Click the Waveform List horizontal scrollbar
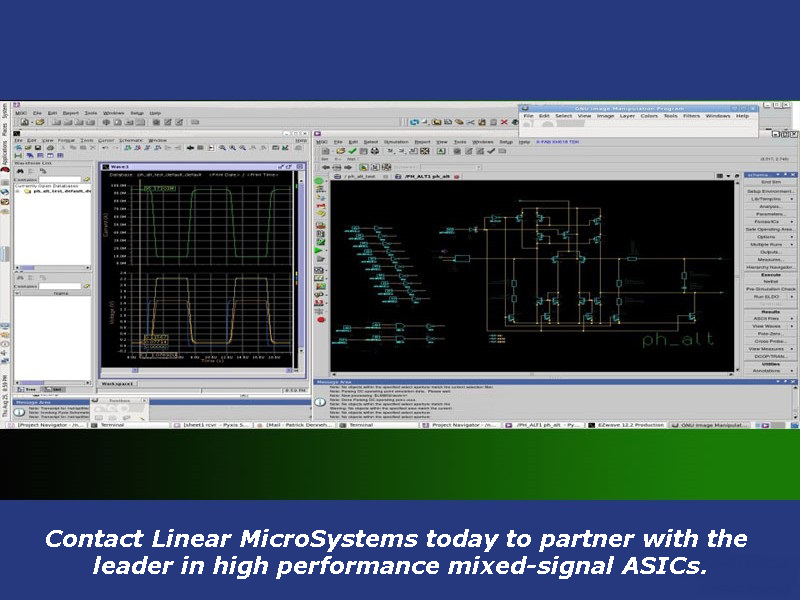 click(52, 267)
